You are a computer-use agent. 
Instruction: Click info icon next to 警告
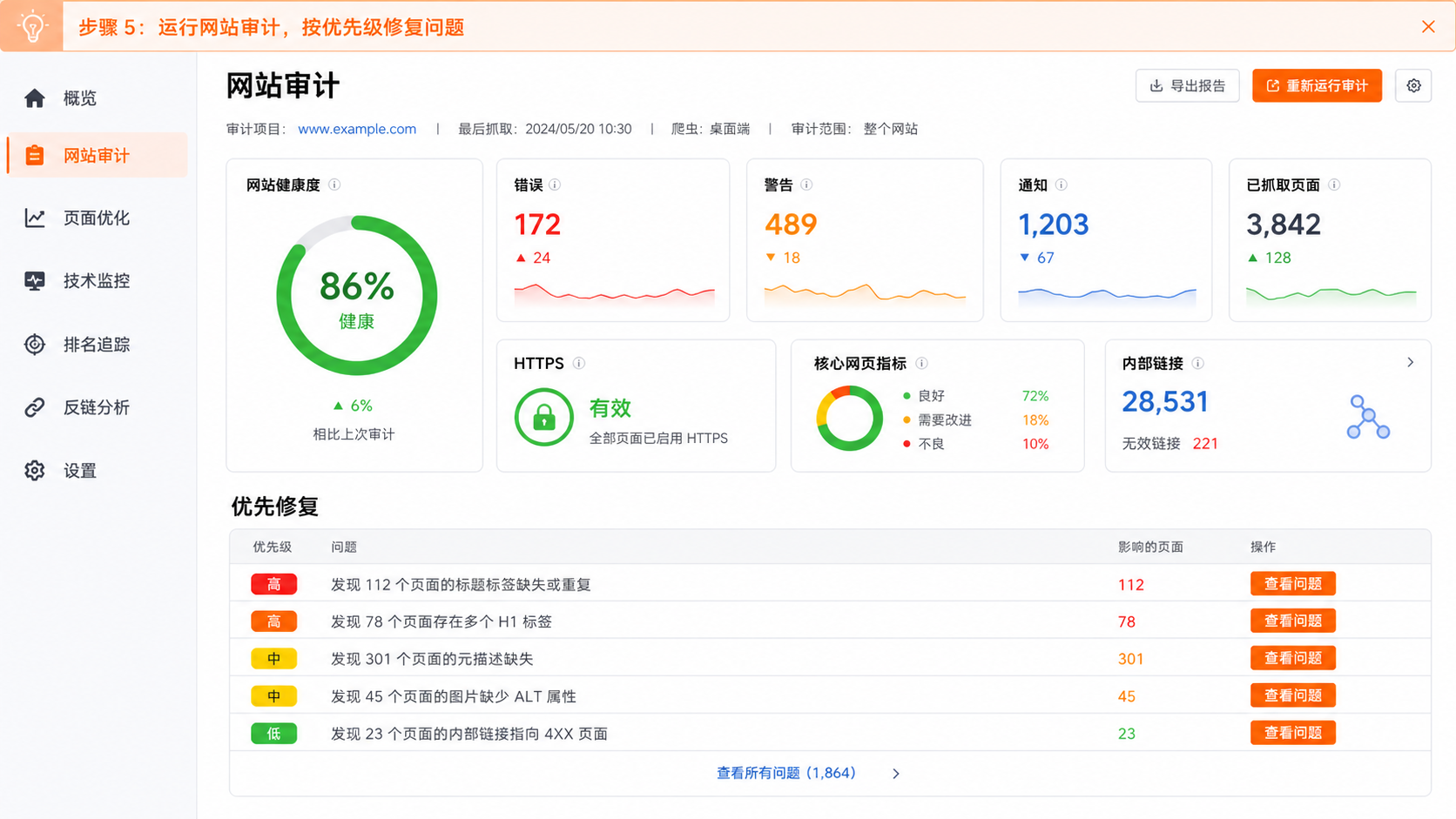[806, 185]
